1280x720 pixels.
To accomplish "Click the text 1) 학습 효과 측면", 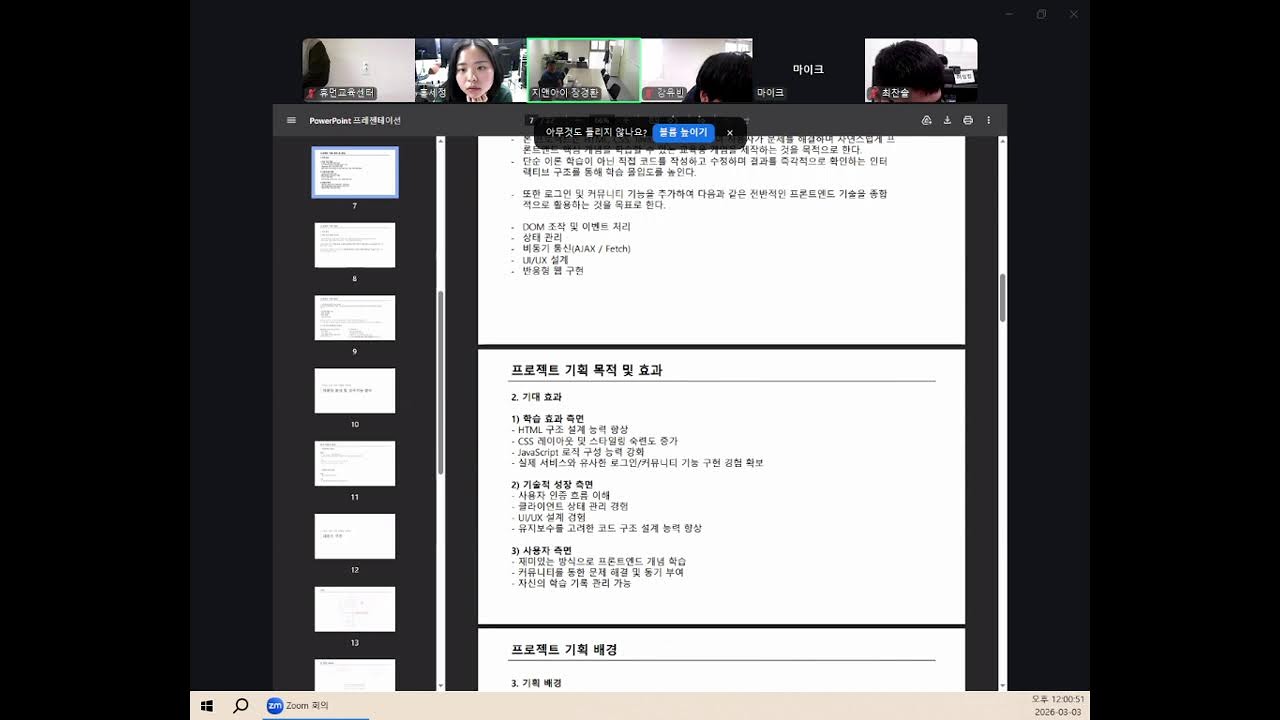I will (548, 419).
